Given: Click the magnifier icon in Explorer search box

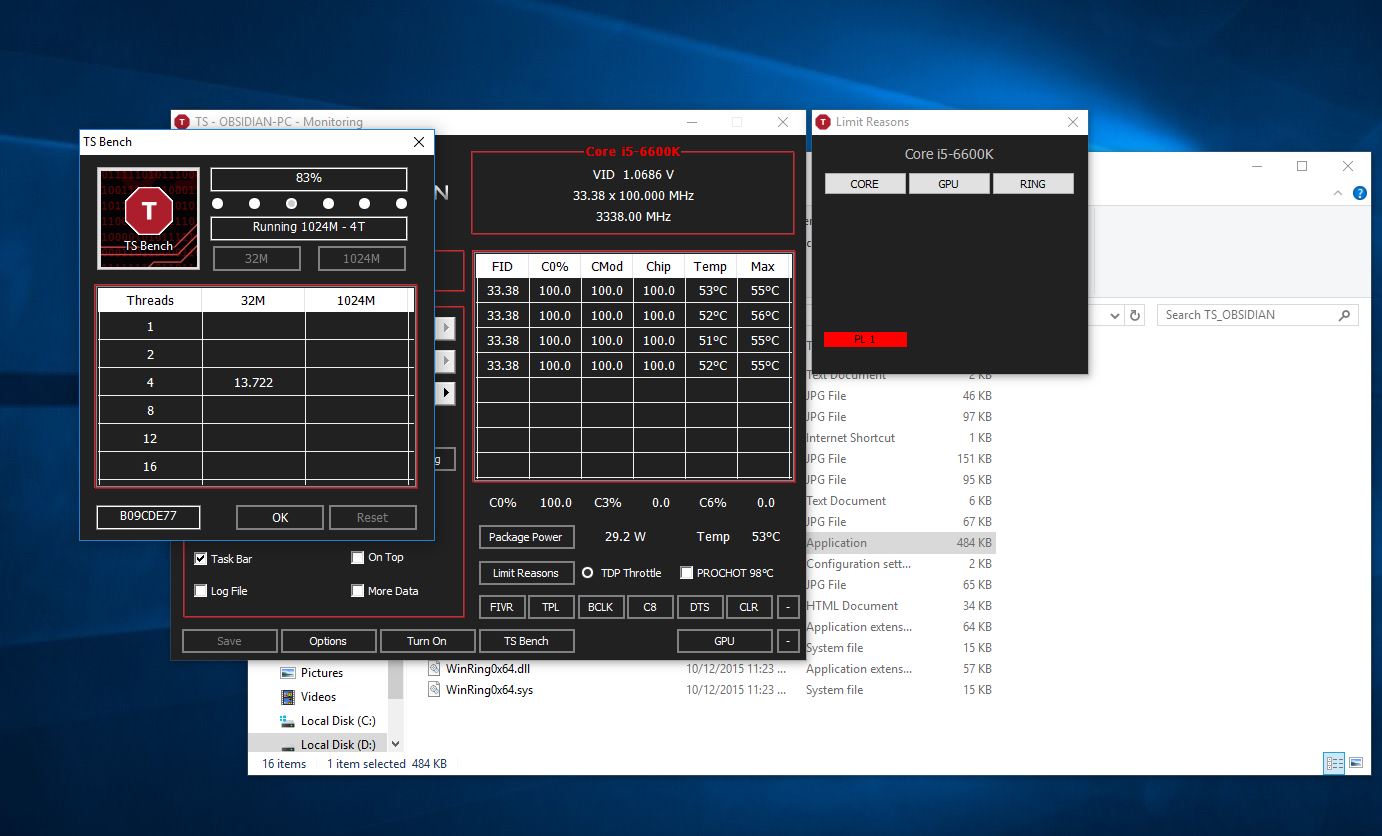Looking at the screenshot, I should 1344,315.
